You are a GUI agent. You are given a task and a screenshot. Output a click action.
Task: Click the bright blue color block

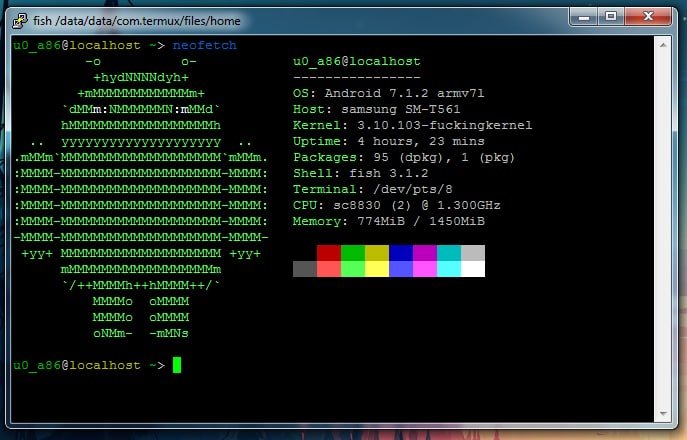click(401, 269)
